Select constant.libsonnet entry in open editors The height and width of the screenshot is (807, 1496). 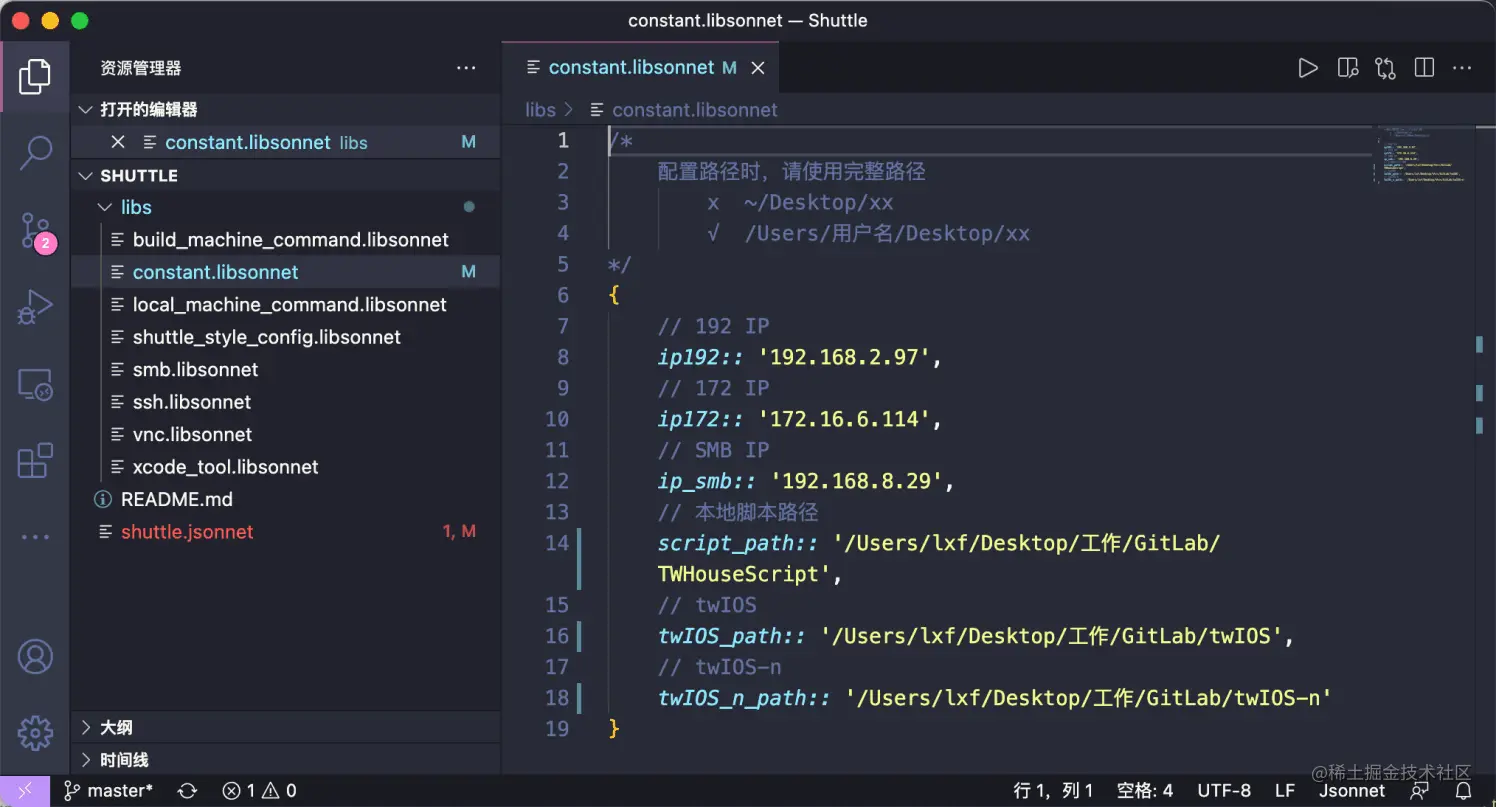[x=286, y=142]
